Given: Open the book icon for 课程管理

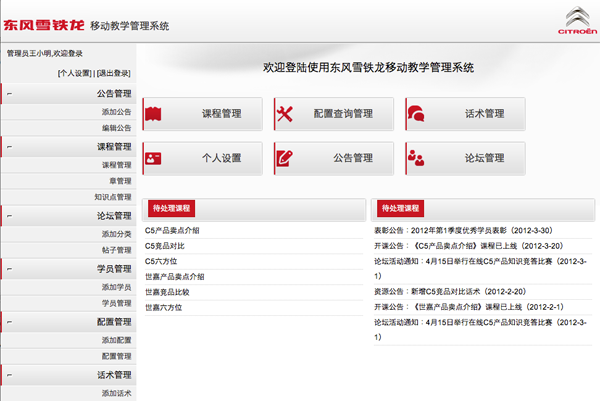Looking at the screenshot, I should click(x=153, y=114).
